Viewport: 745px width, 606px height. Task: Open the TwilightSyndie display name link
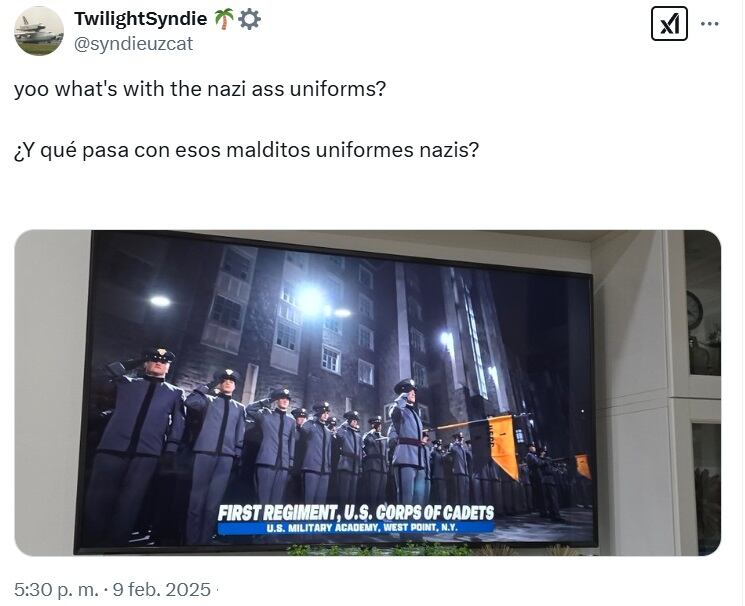(140, 19)
